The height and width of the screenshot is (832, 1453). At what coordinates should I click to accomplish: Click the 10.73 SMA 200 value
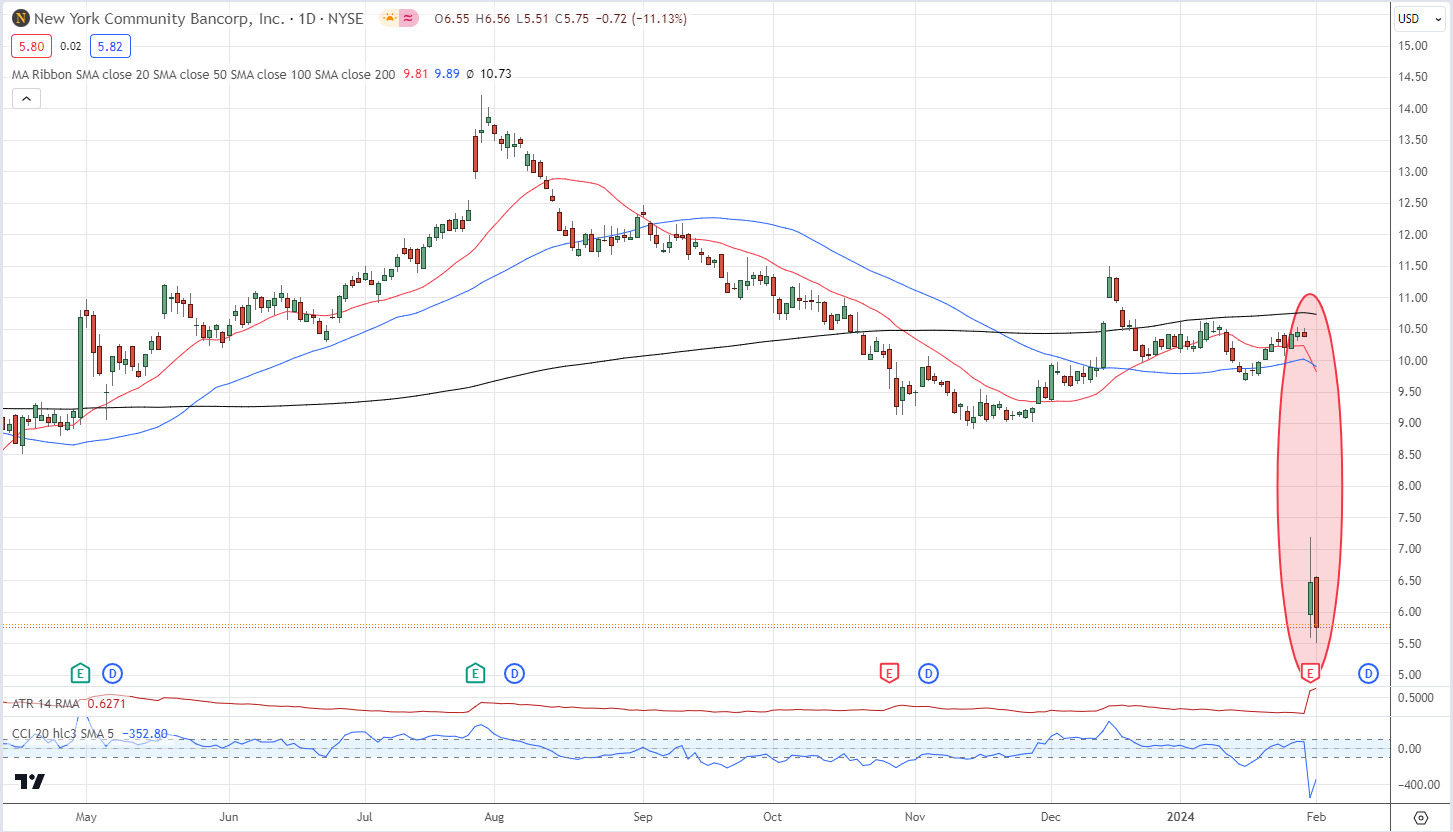[496, 74]
